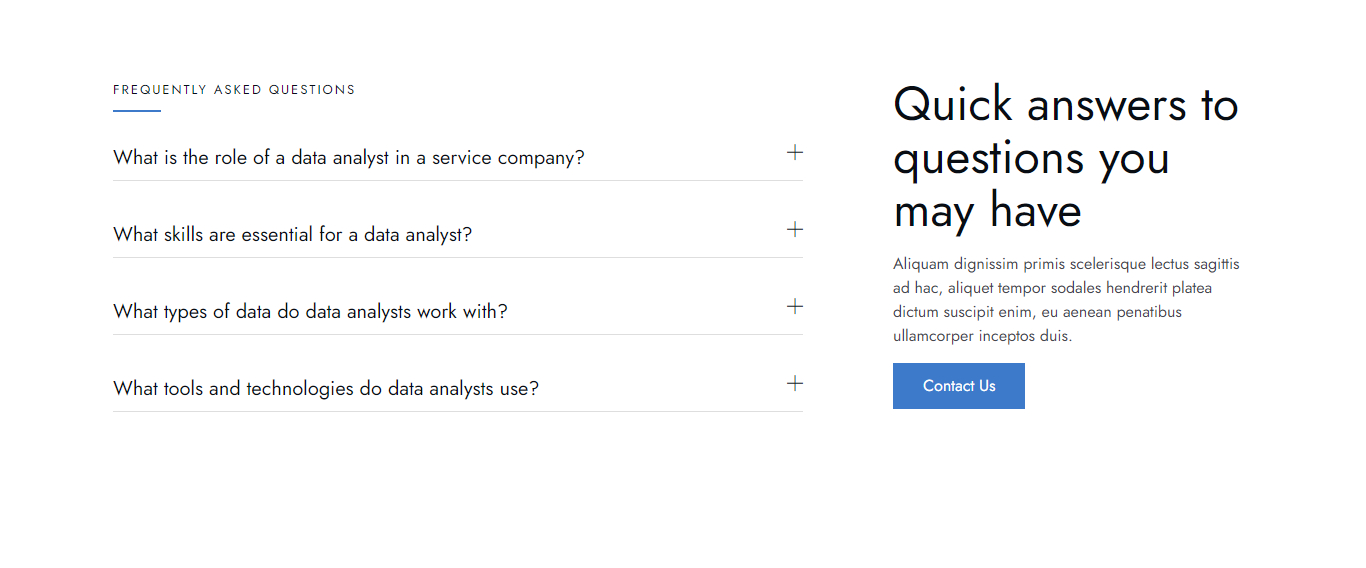This screenshot has height=568, width=1366.
Task: Click the 'questions you' heading line
Action: click(x=1031, y=158)
